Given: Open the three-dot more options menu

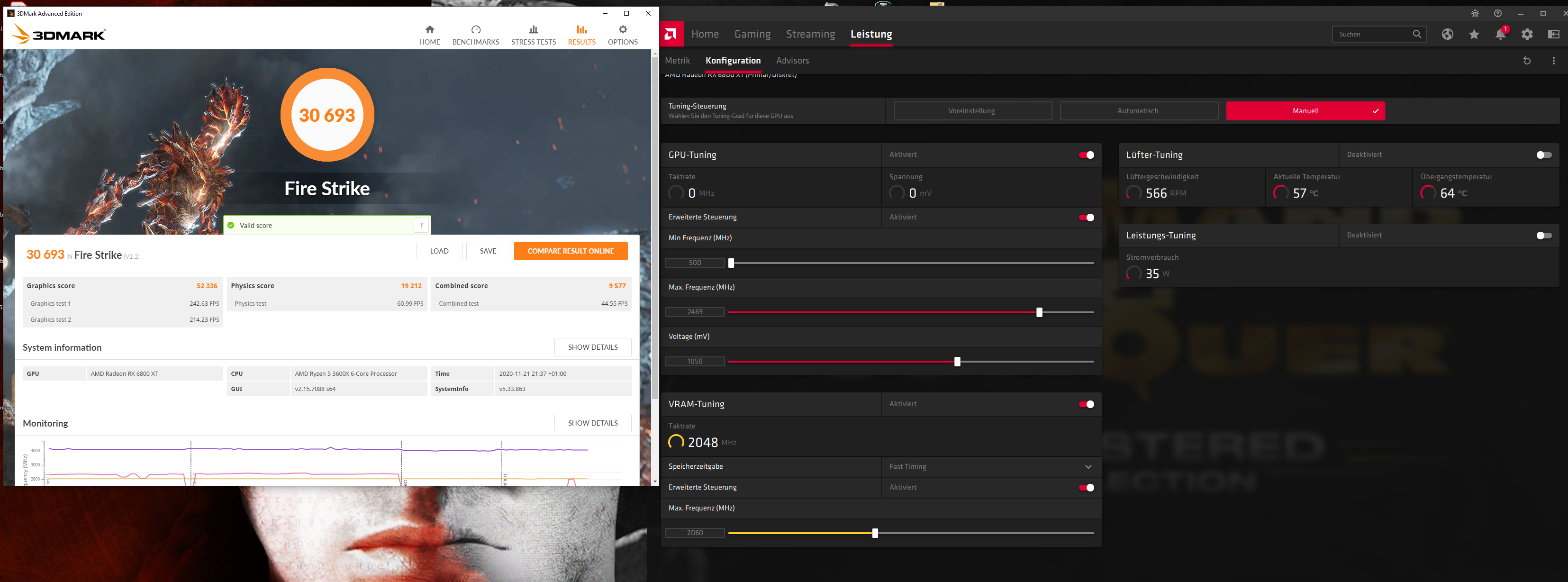Looking at the screenshot, I should pyautogui.click(x=1553, y=61).
